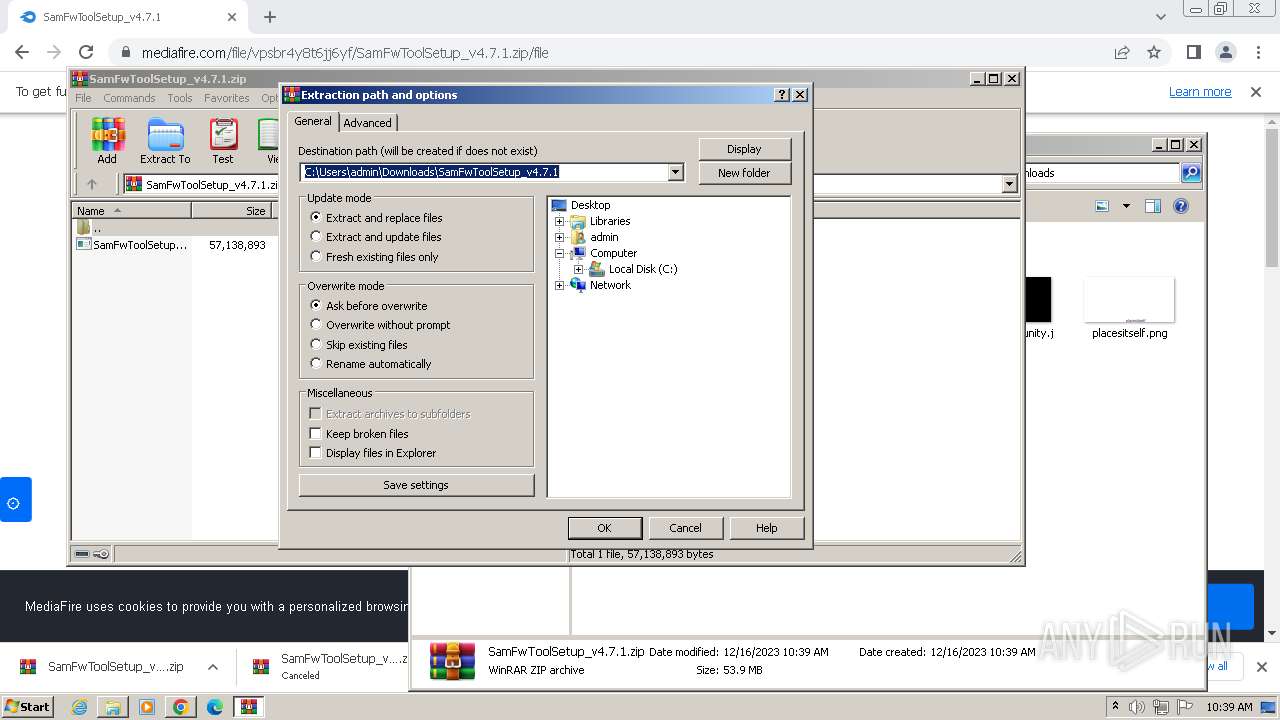Expand Libraries tree node

tap(560, 221)
